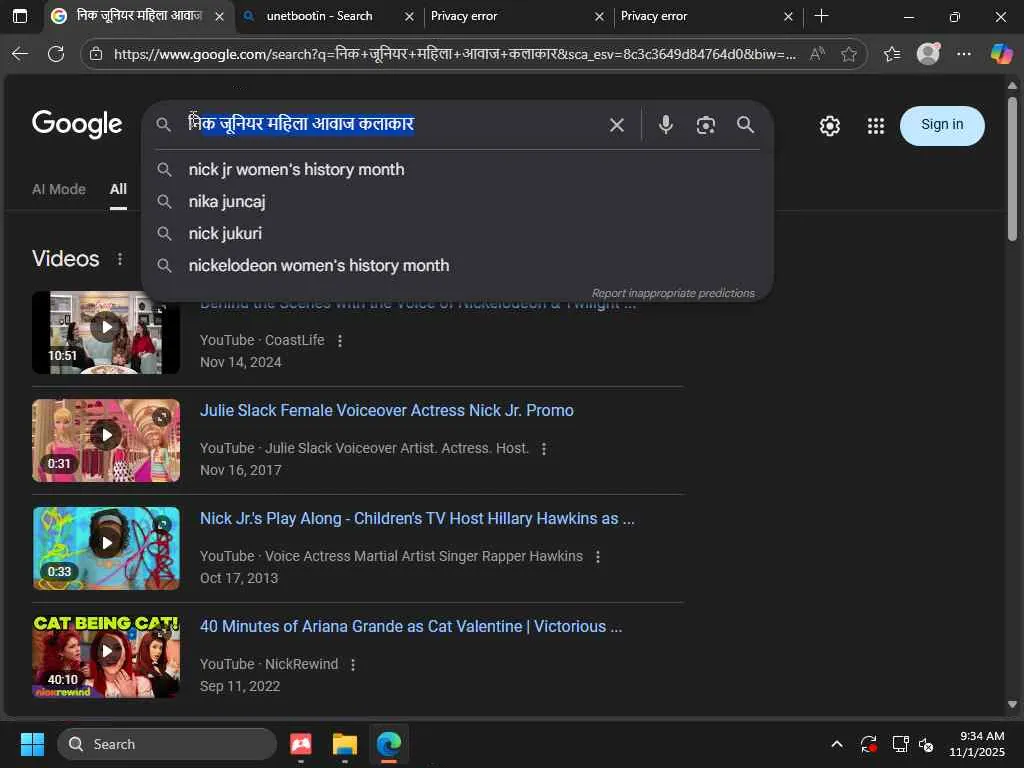Add this page to favorites
Image resolution: width=1024 pixels, height=768 pixels.
[849, 54]
